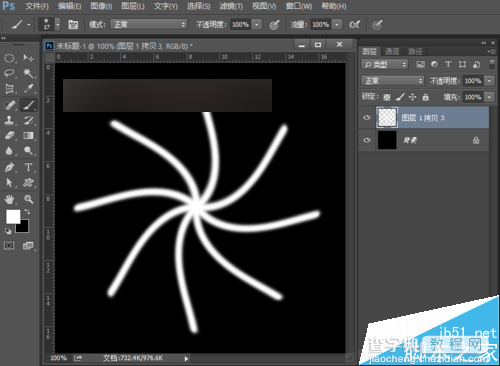The height and width of the screenshot is (366, 500).
Task: Switch to the 路径 tab
Action: [x=415, y=51]
